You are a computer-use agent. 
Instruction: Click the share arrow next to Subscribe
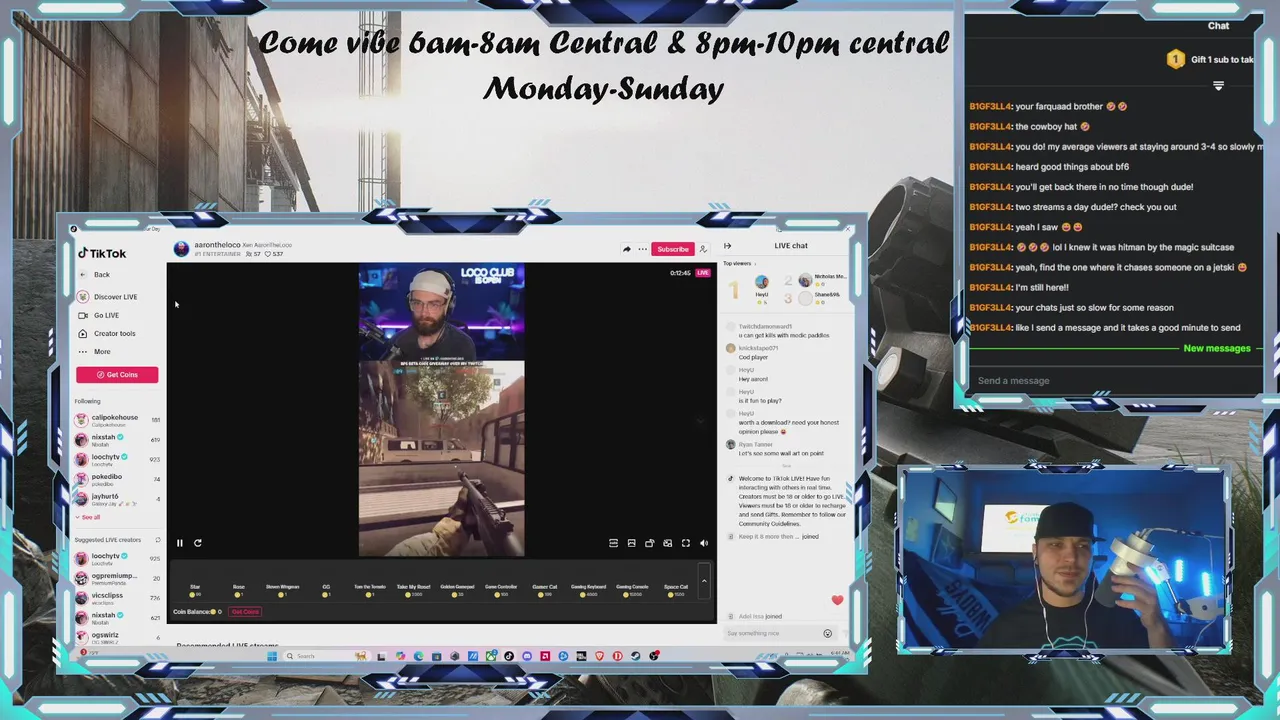(627, 249)
